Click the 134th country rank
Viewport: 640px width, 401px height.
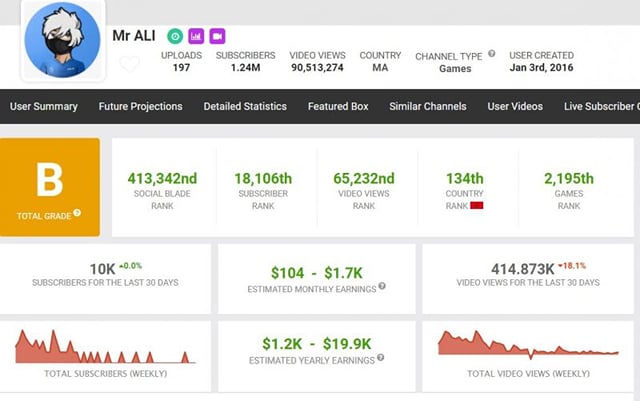(464, 178)
